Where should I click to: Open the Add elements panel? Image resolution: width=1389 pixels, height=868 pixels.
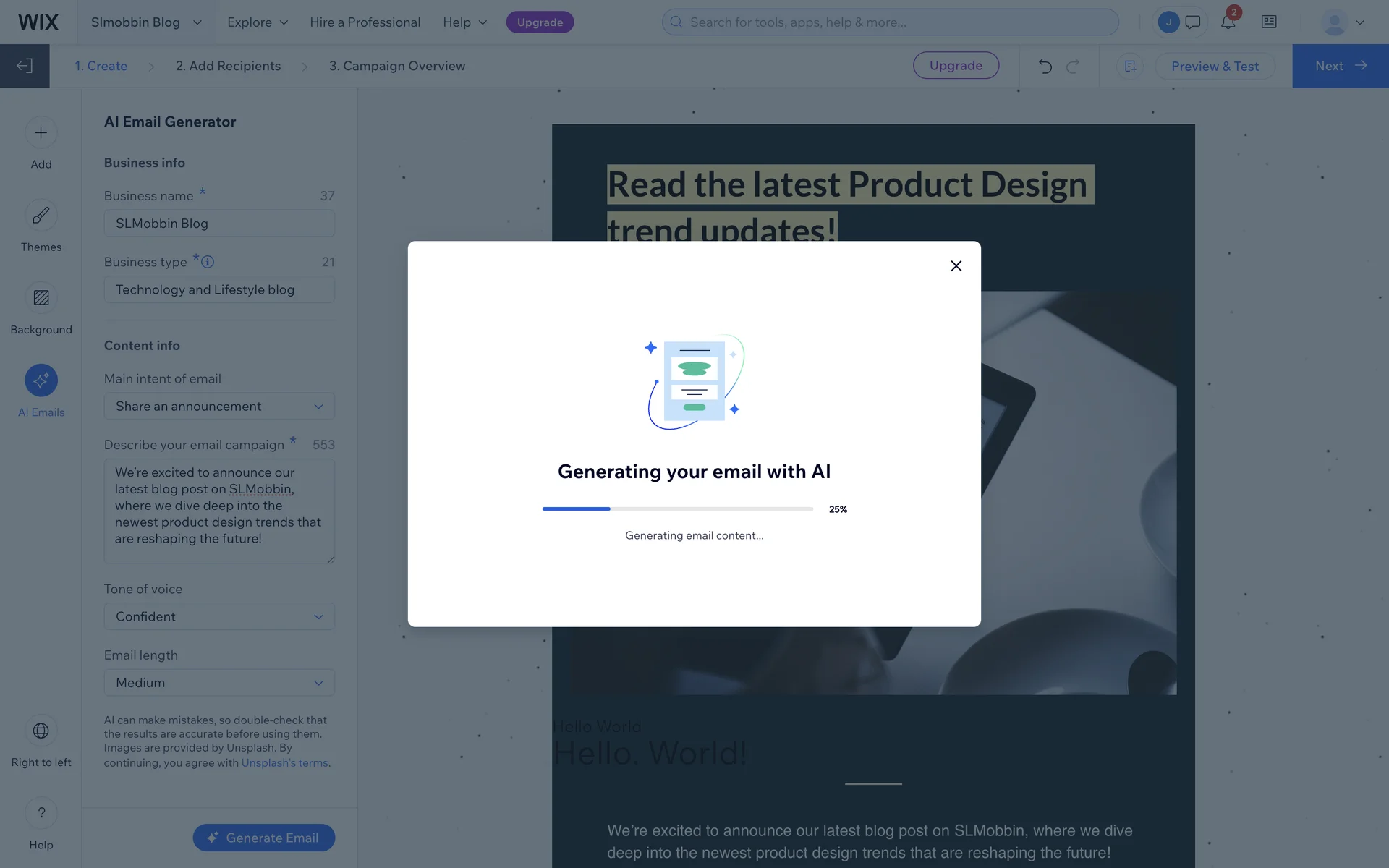coord(41,133)
